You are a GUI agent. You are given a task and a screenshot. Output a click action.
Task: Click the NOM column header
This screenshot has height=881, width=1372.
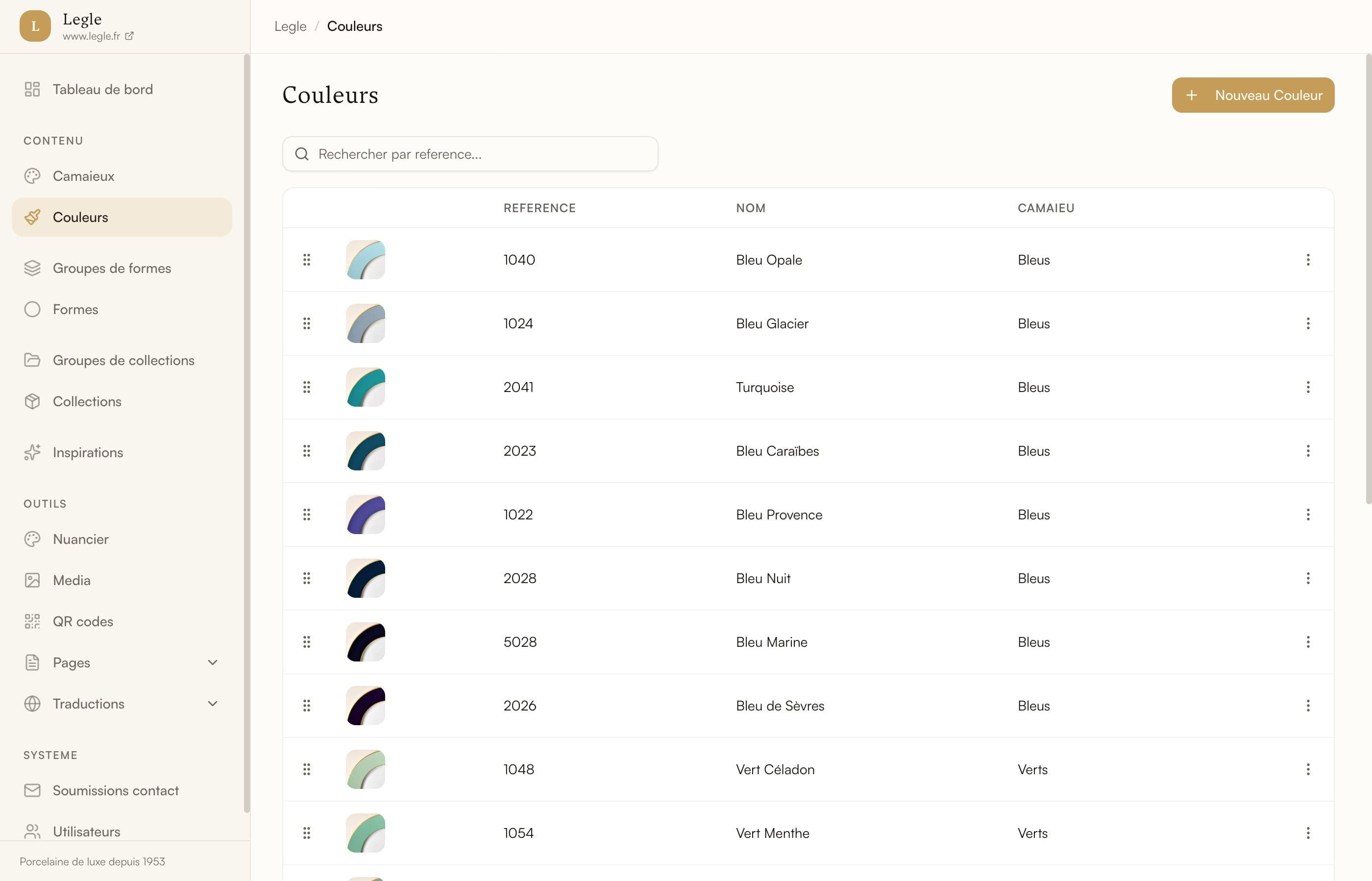point(751,208)
